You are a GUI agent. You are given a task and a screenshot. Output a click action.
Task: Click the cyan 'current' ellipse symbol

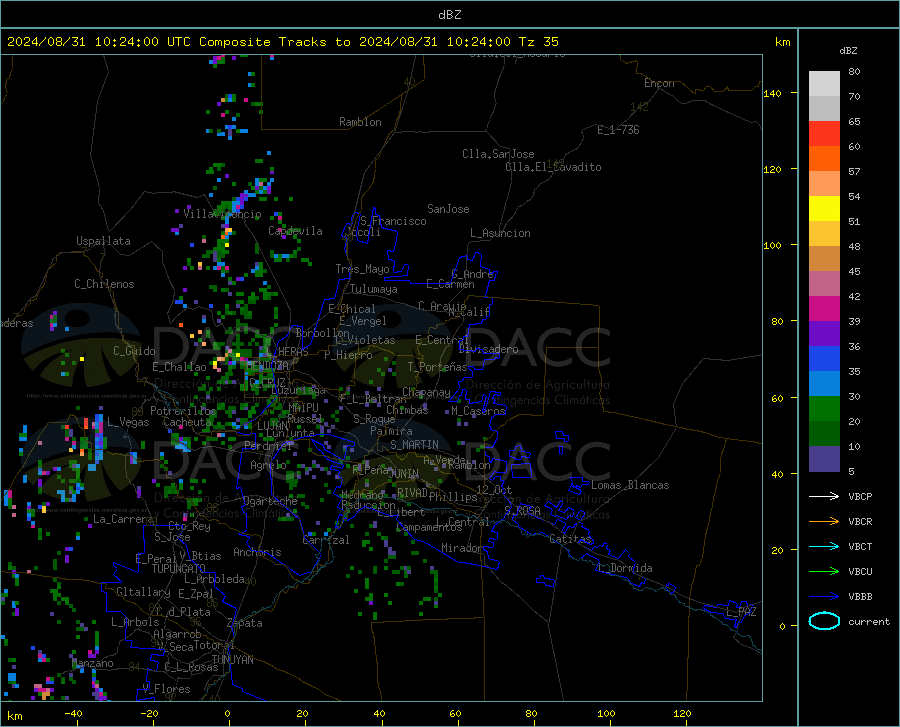coord(824,621)
